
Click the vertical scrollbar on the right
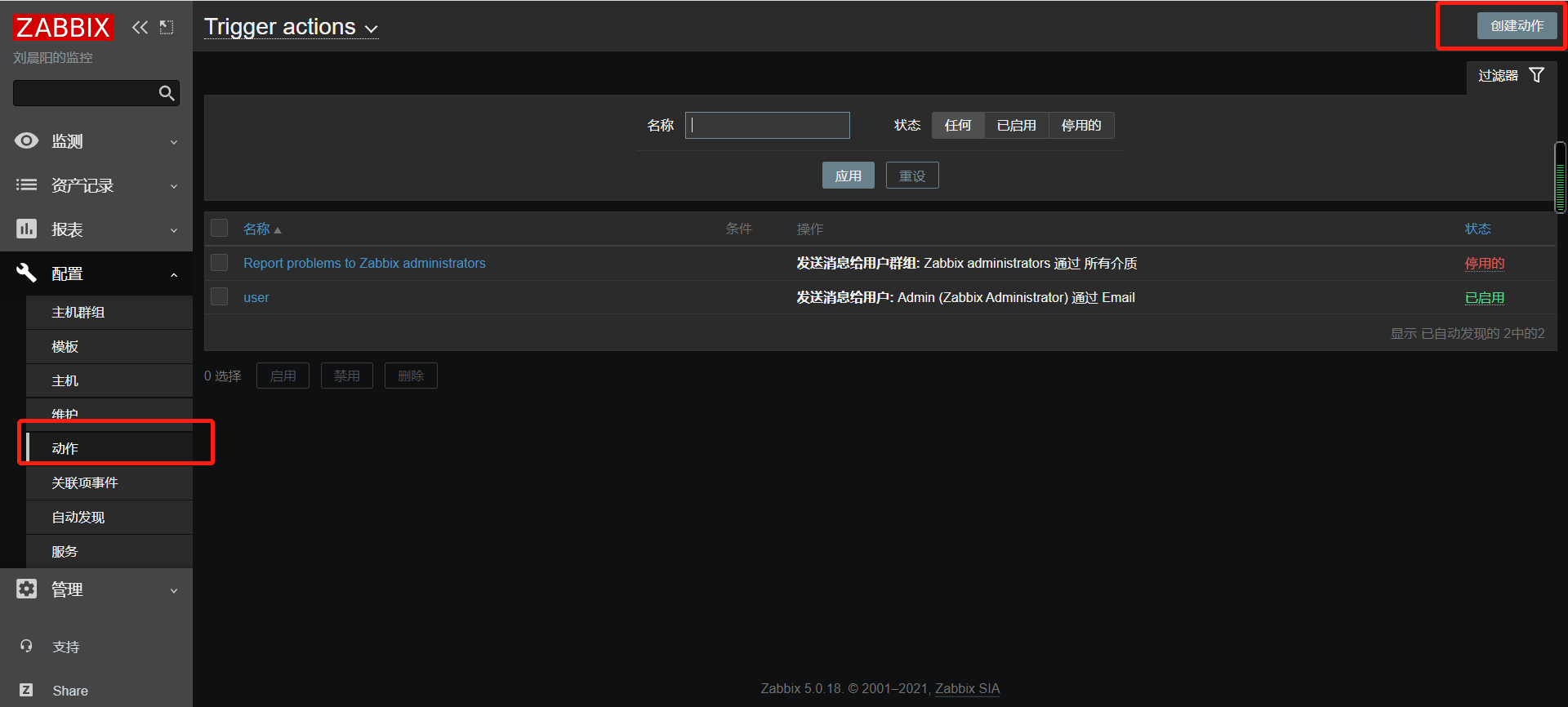(1561, 177)
